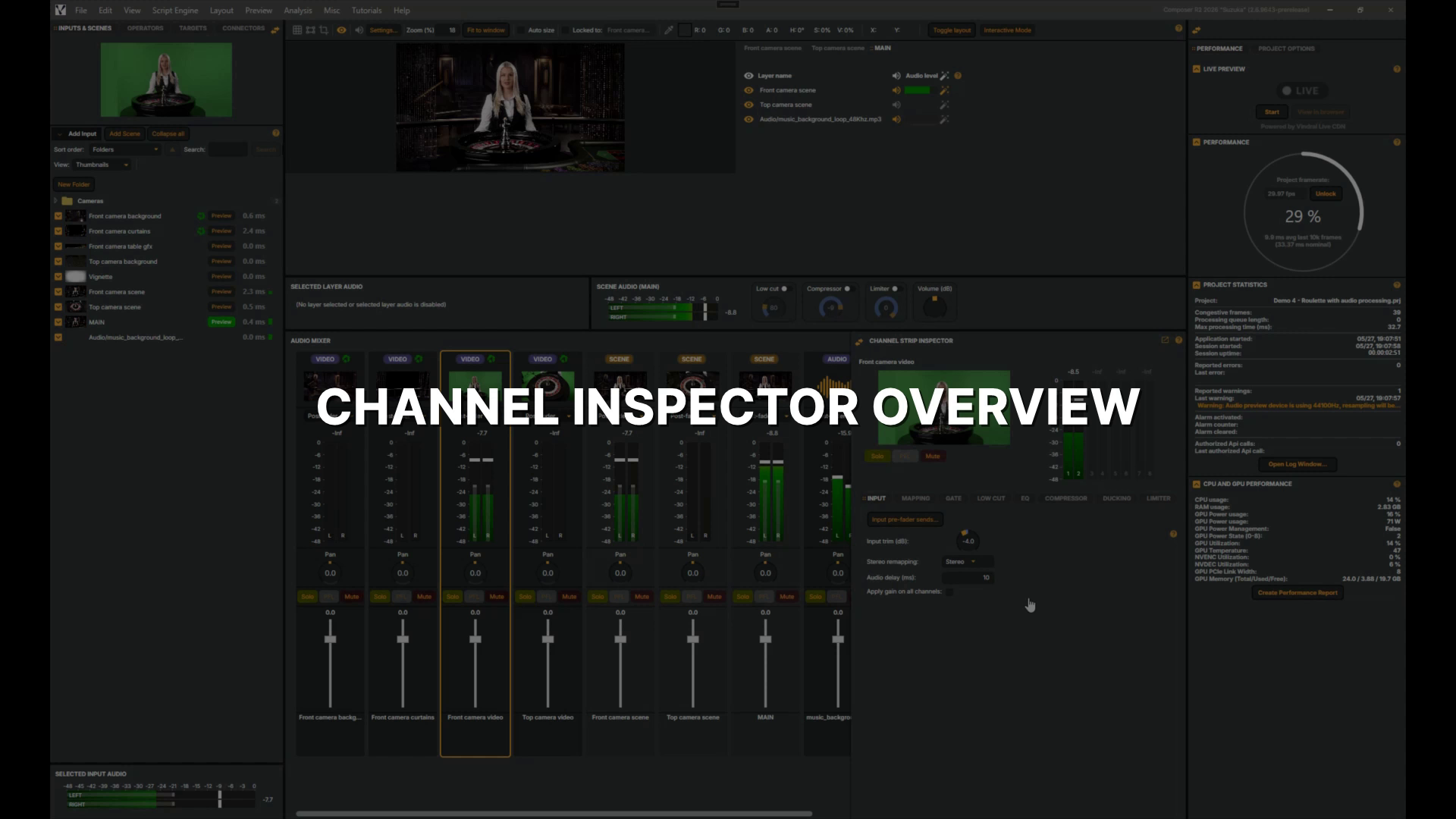
Task: Toggle the Compressor enable dot
Action: click(x=847, y=289)
